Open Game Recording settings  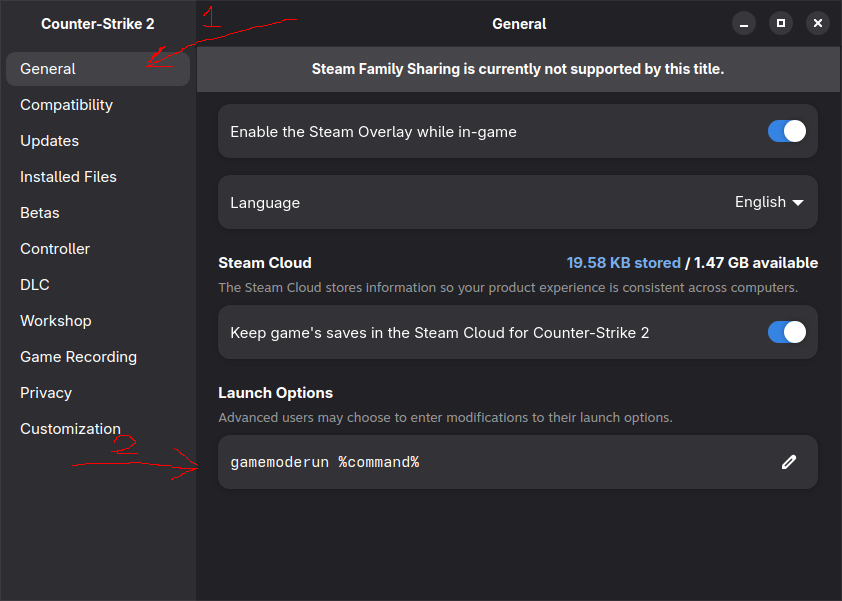78,357
